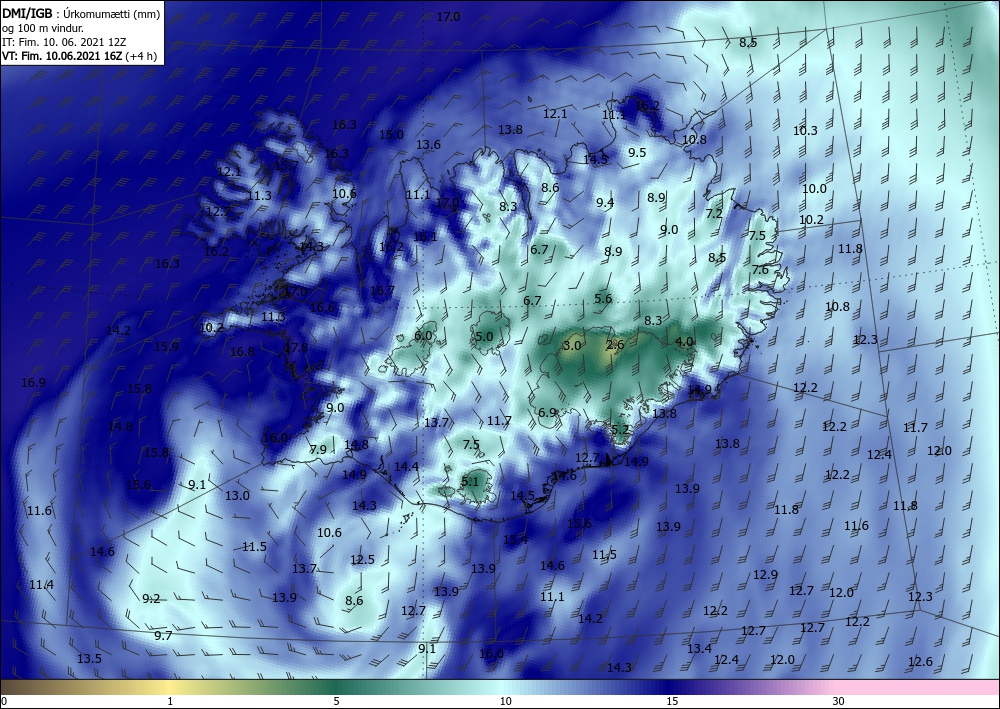1000x709 pixels.
Task: Click the 12.5 value on the map
Action: coord(362,560)
